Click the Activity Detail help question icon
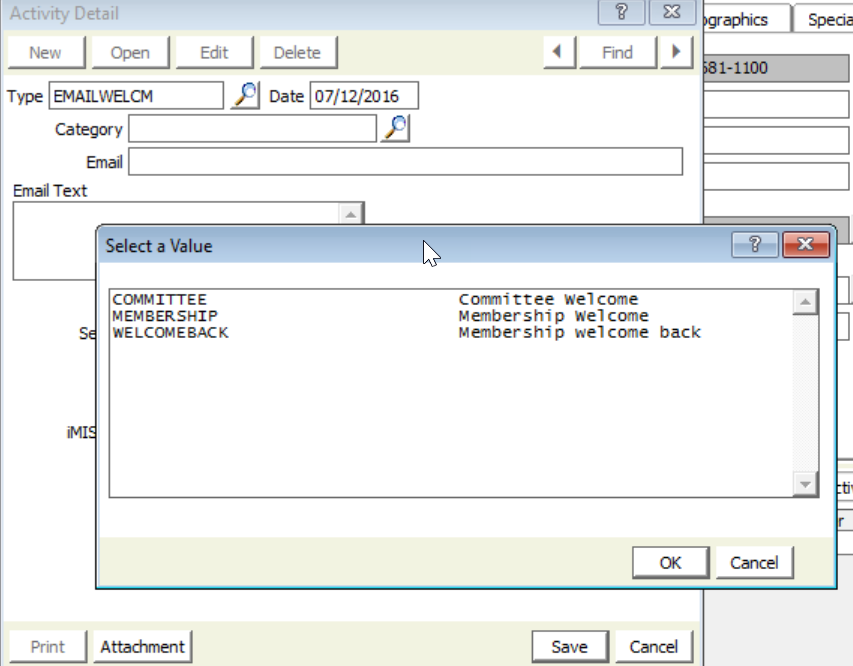The image size is (853, 666). [621, 13]
